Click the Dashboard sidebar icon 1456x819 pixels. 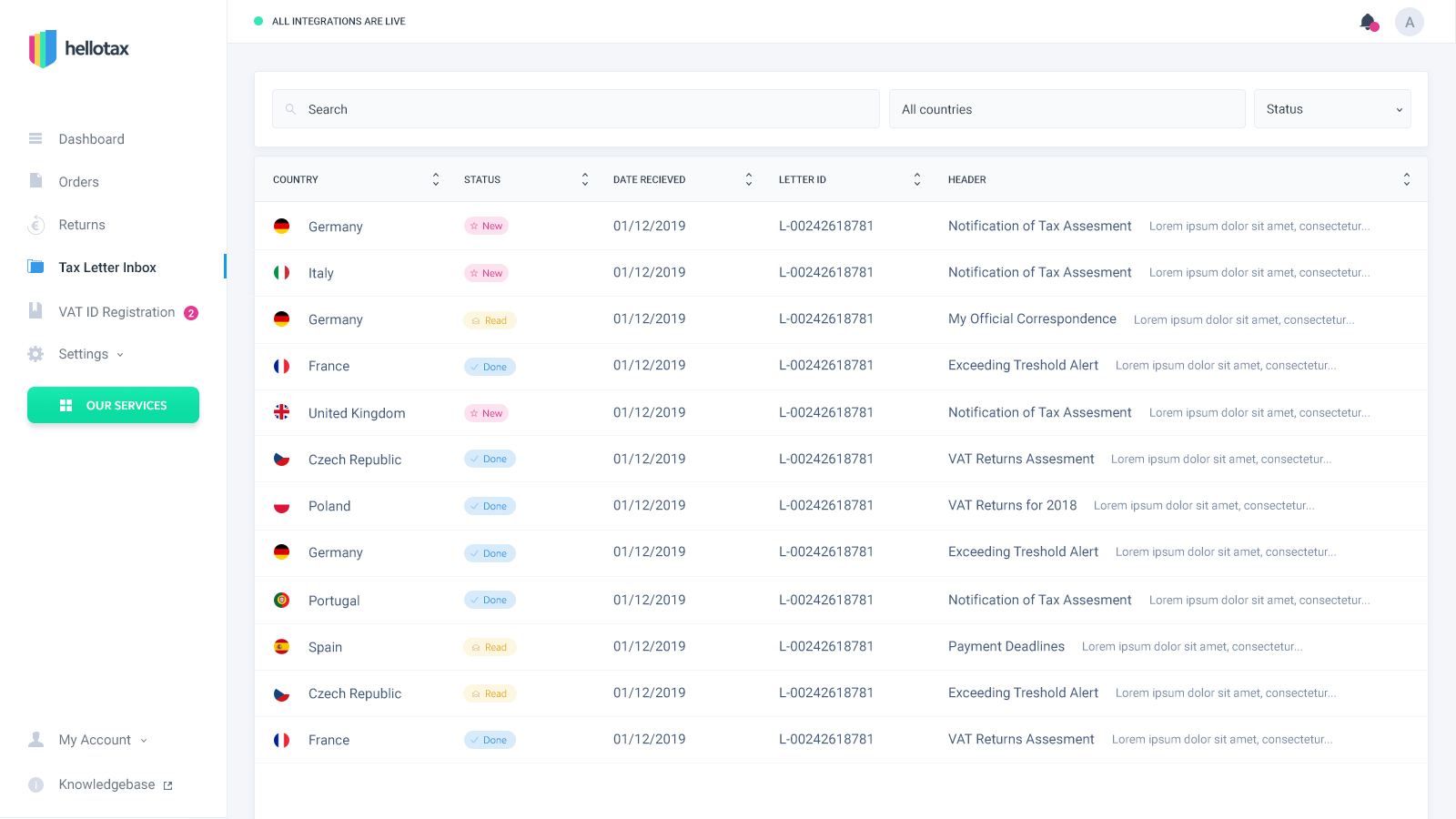coord(35,138)
